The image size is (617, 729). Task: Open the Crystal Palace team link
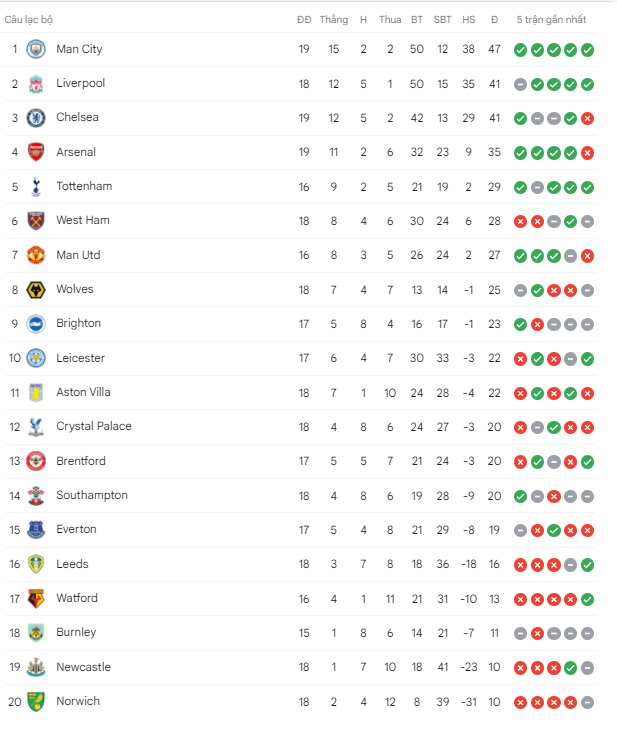pyautogui.click(x=94, y=426)
